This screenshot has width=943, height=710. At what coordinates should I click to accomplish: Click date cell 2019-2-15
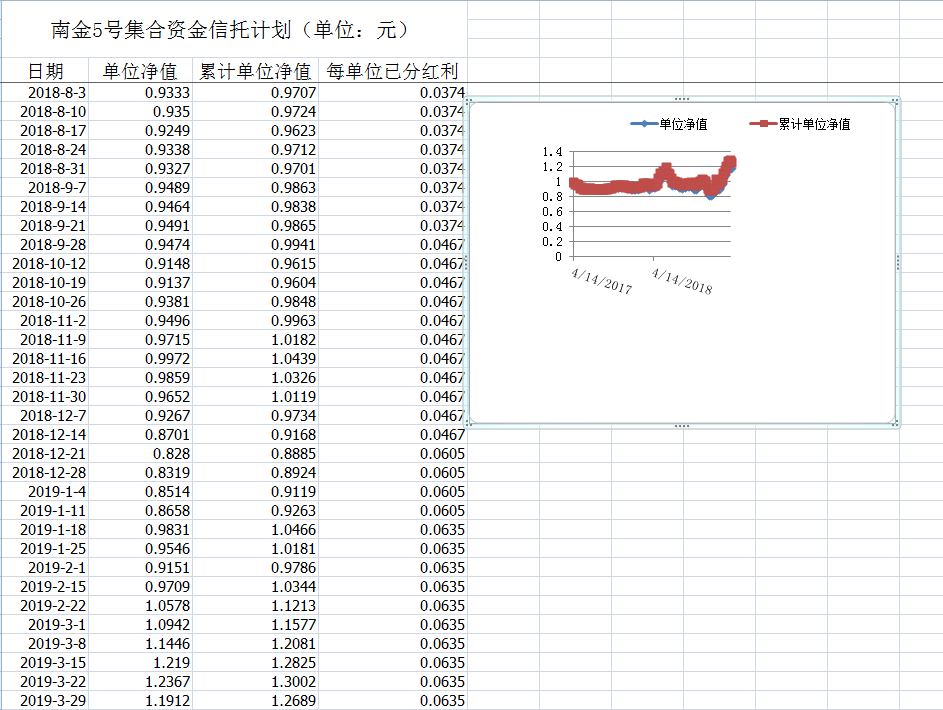point(45,587)
